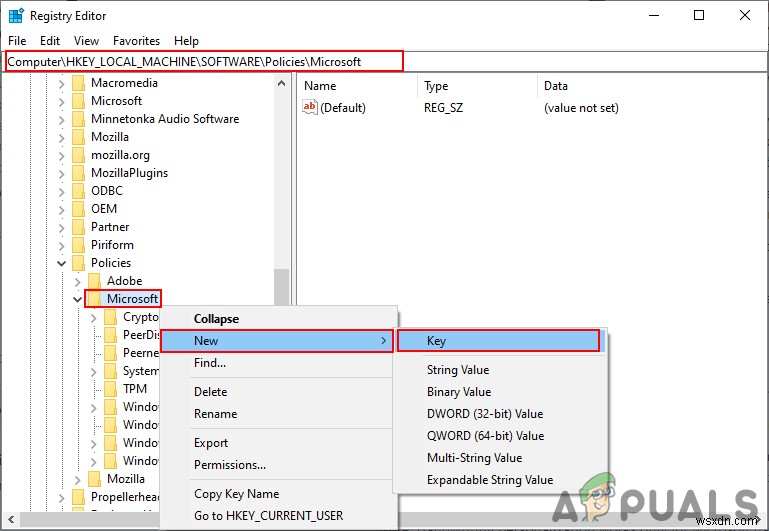Choose Go to HKEY_CURRENT_USER
769x531 pixels.
click(x=278, y=516)
